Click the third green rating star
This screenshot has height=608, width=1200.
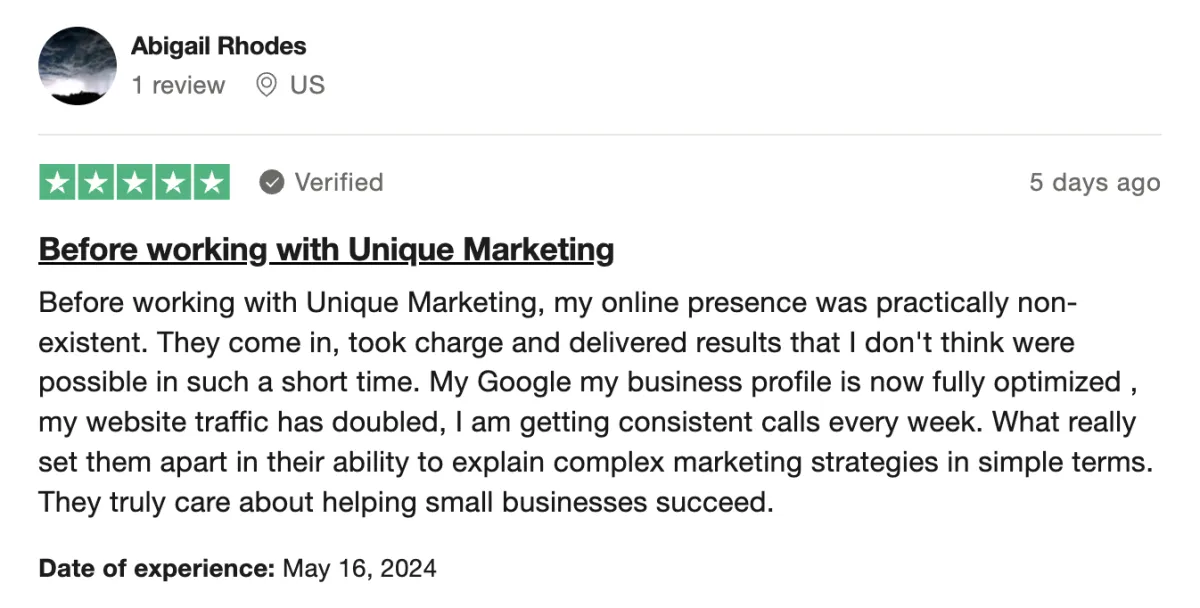pyautogui.click(x=134, y=182)
